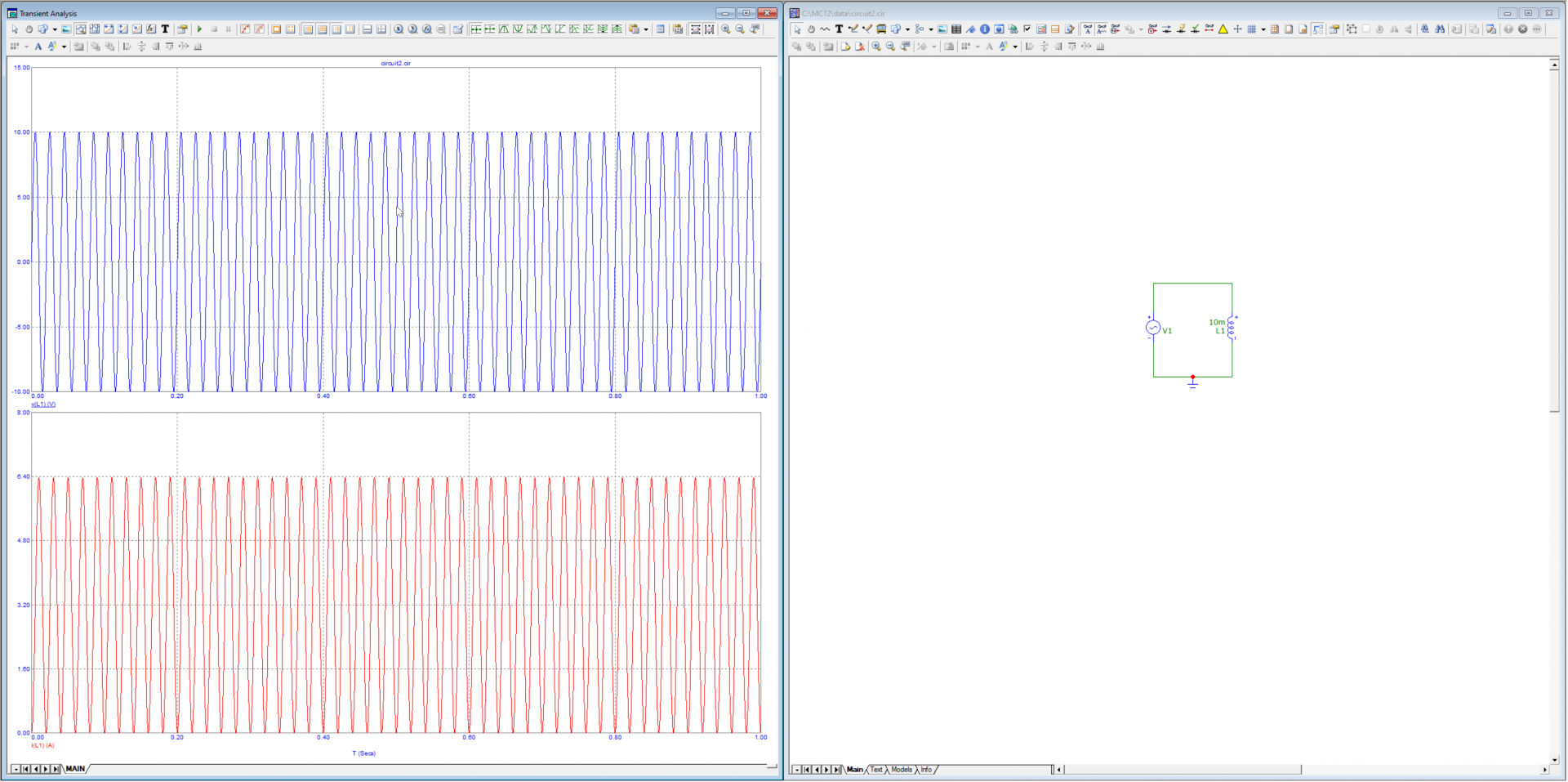Click the V1 voltage source symbol
This screenshot has height=782, width=1568.
click(1153, 328)
